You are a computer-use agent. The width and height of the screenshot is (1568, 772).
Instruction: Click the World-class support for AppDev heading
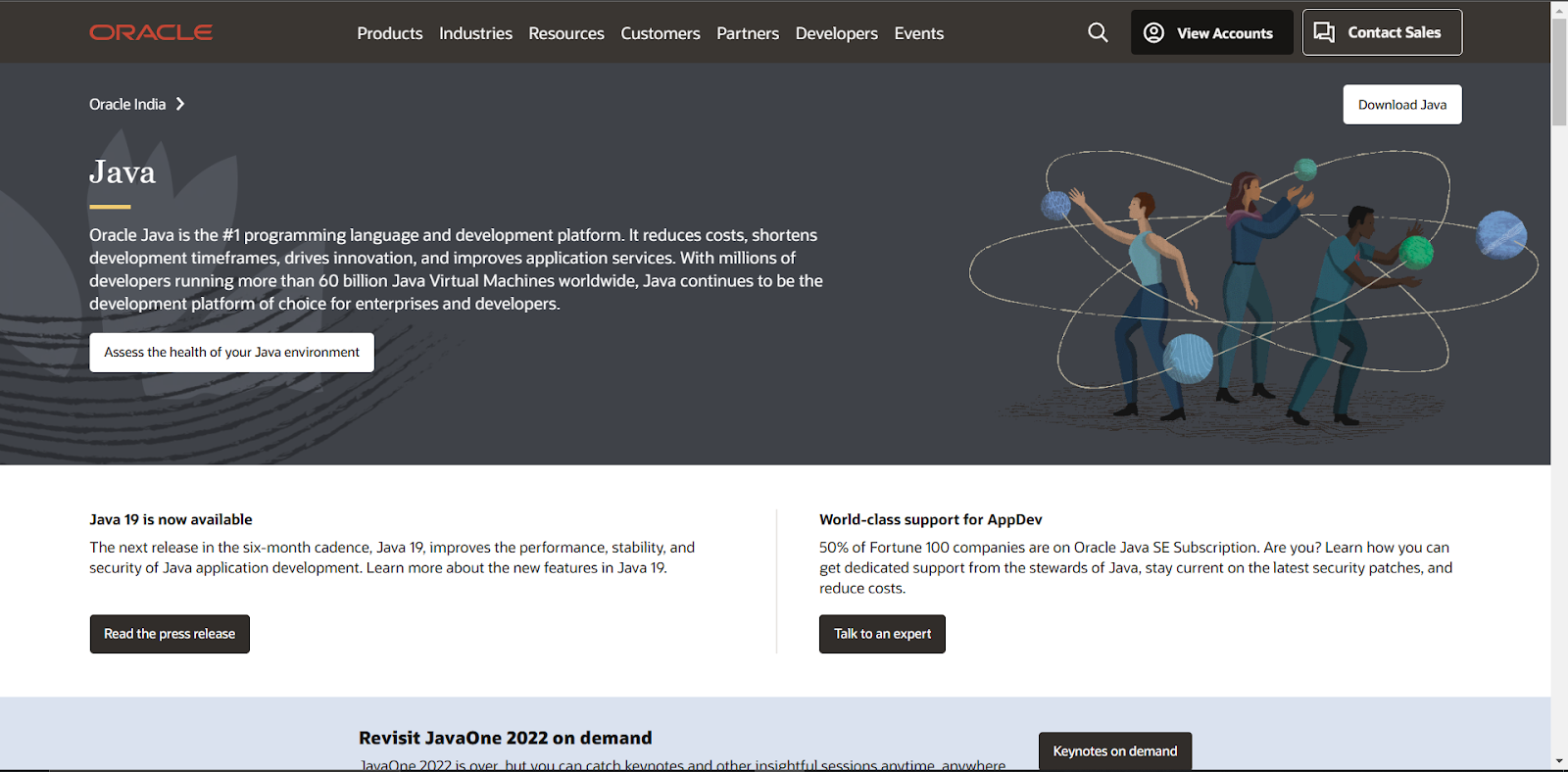click(930, 519)
